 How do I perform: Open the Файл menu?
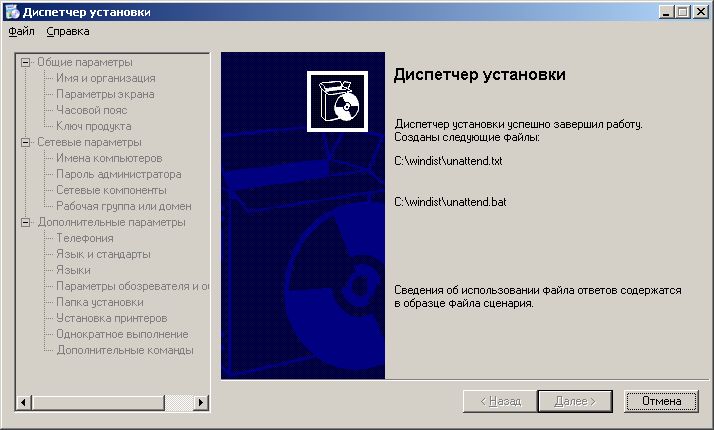tap(21, 31)
